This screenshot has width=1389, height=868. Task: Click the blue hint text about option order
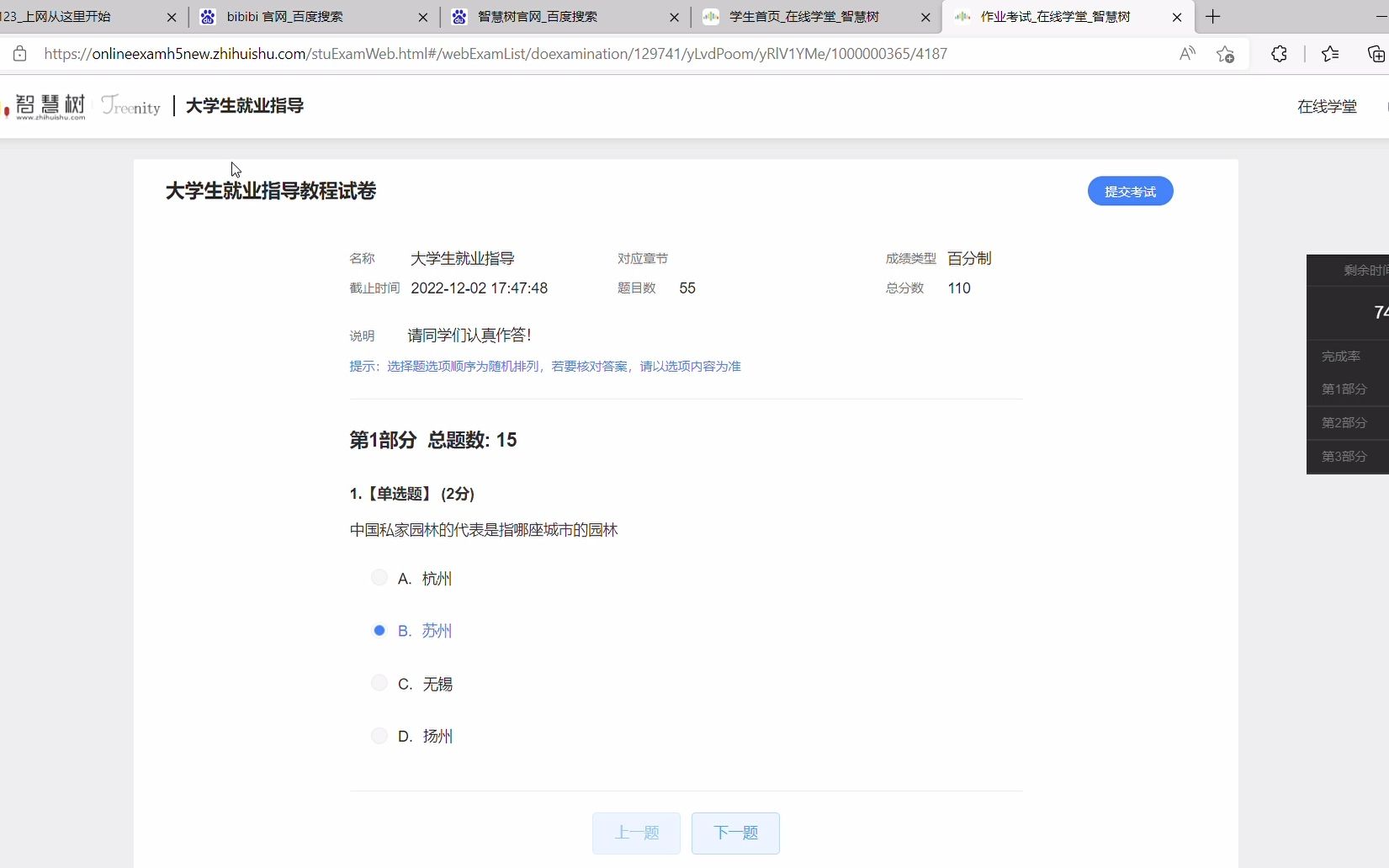coord(545,367)
